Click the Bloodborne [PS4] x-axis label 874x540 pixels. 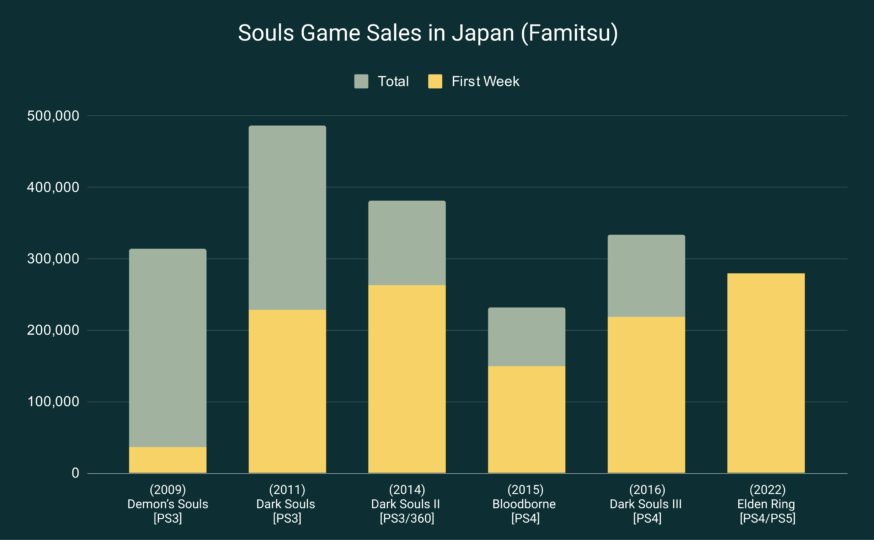click(x=526, y=504)
